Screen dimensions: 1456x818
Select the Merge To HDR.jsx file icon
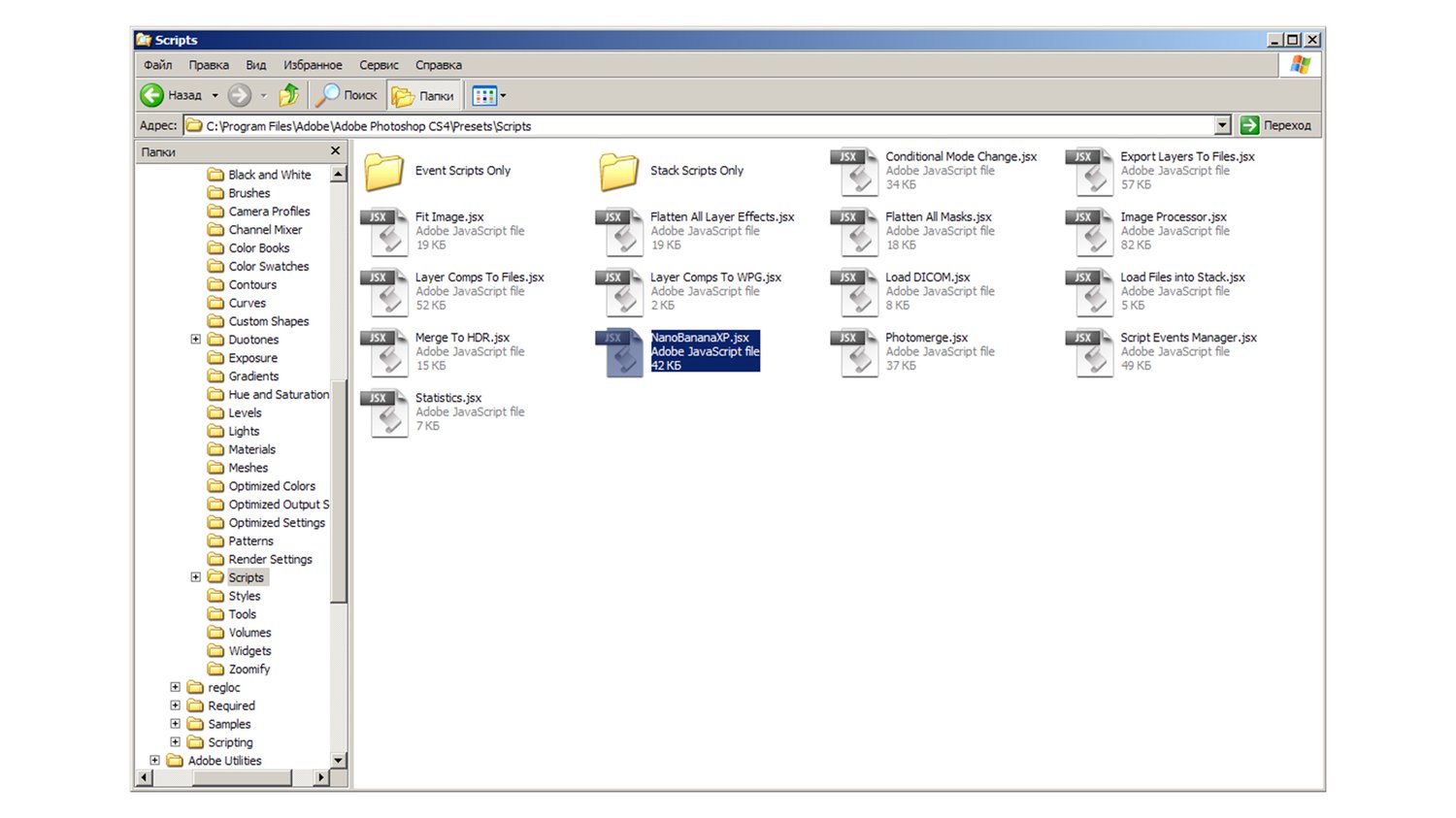coord(384,352)
